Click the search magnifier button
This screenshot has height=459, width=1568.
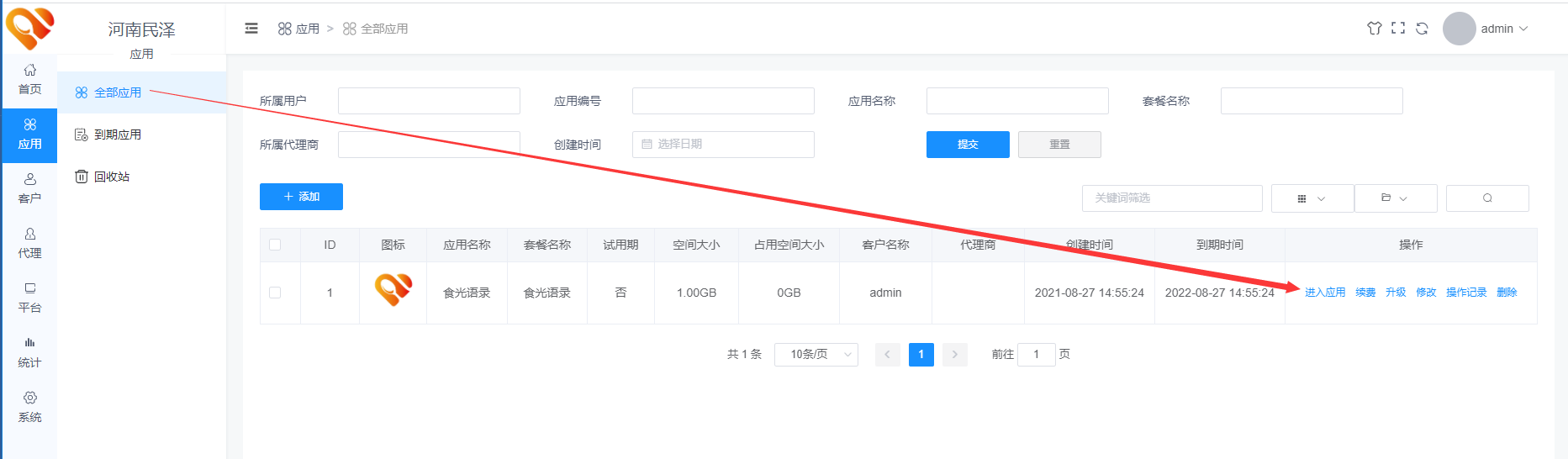(x=1487, y=198)
